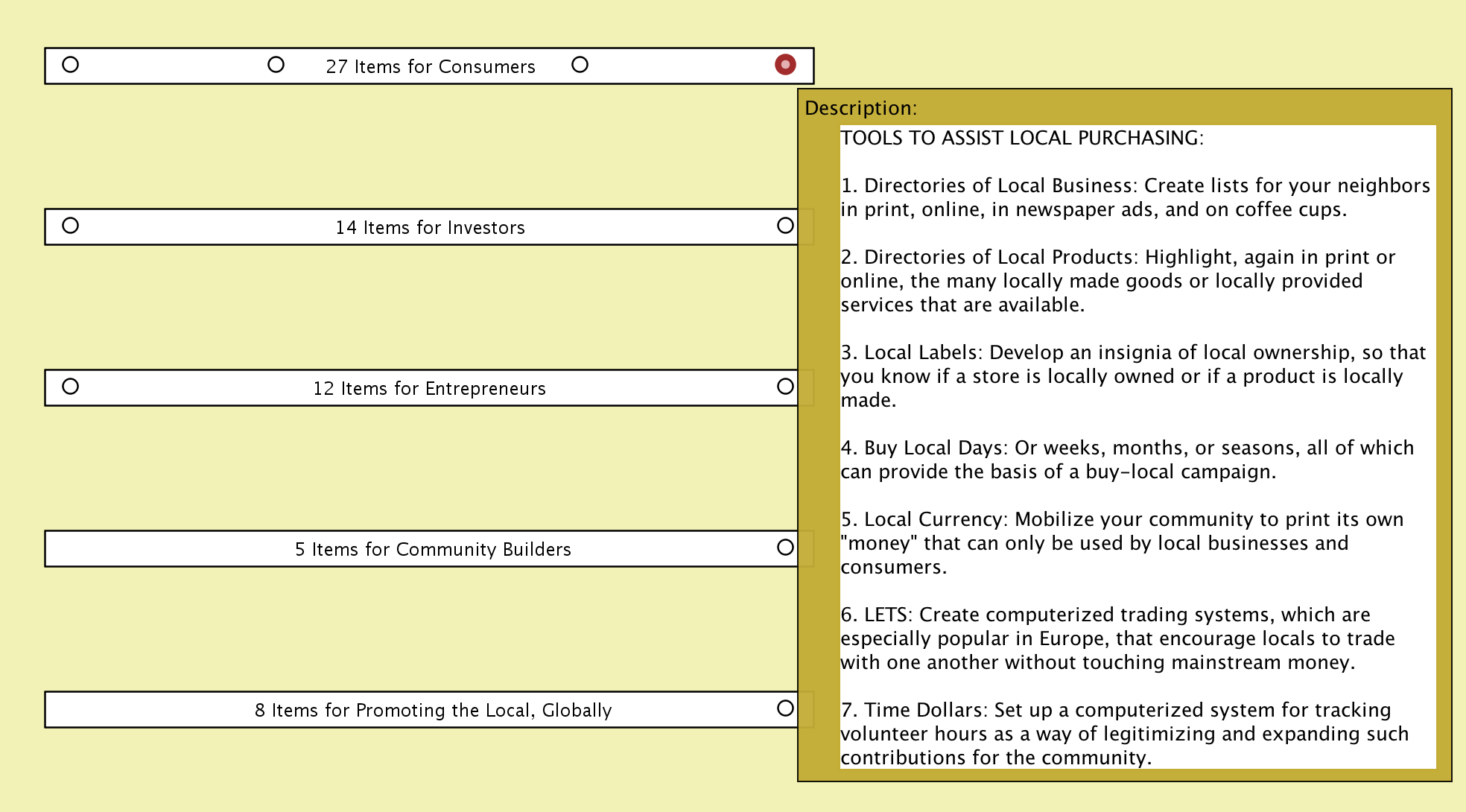This screenshot has height=812, width=1466.
Task: Click the TOOLS TO ASSIST LOCAL PURCHASING heading
Action: pyautogui.click(x=1021, y=139)
